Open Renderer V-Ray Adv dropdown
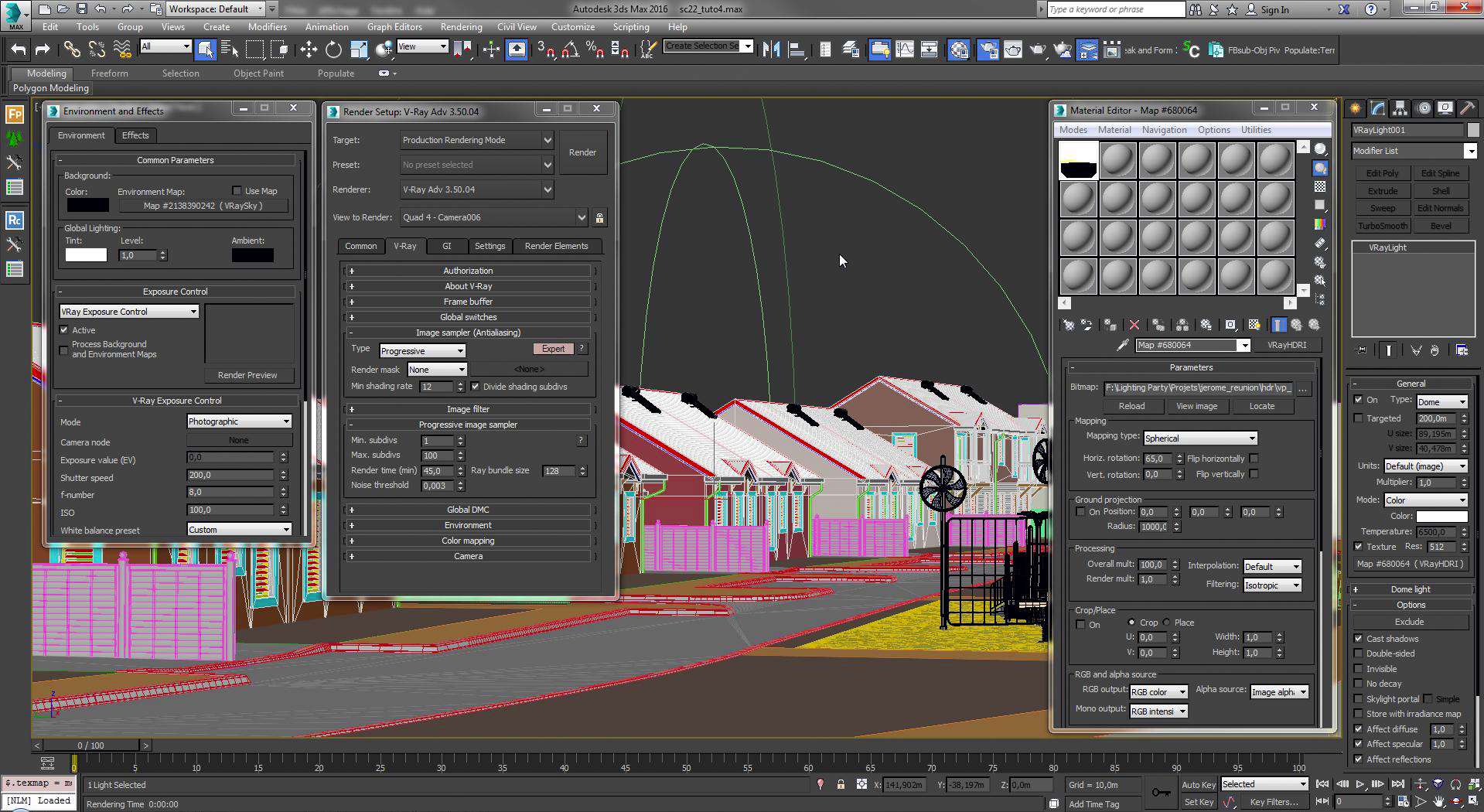 tap(476, 189)
